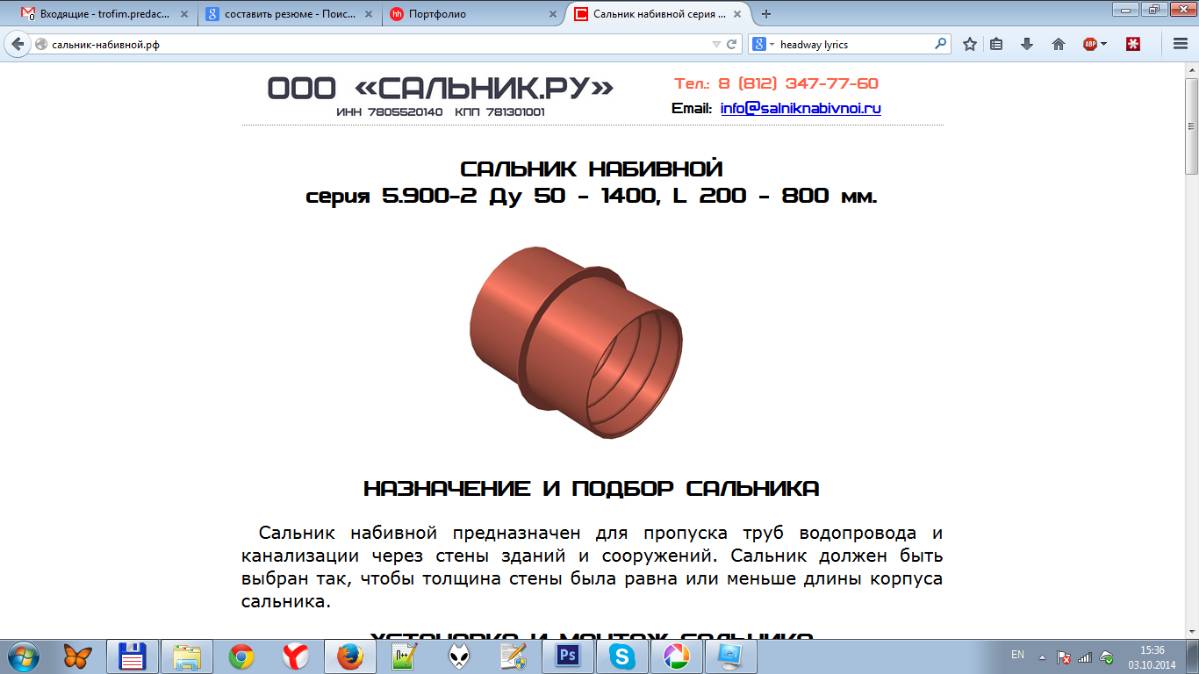Bookmark this page with the star icon
Image resolution: width=1199 pixels, height=674 pixels.
969,44
